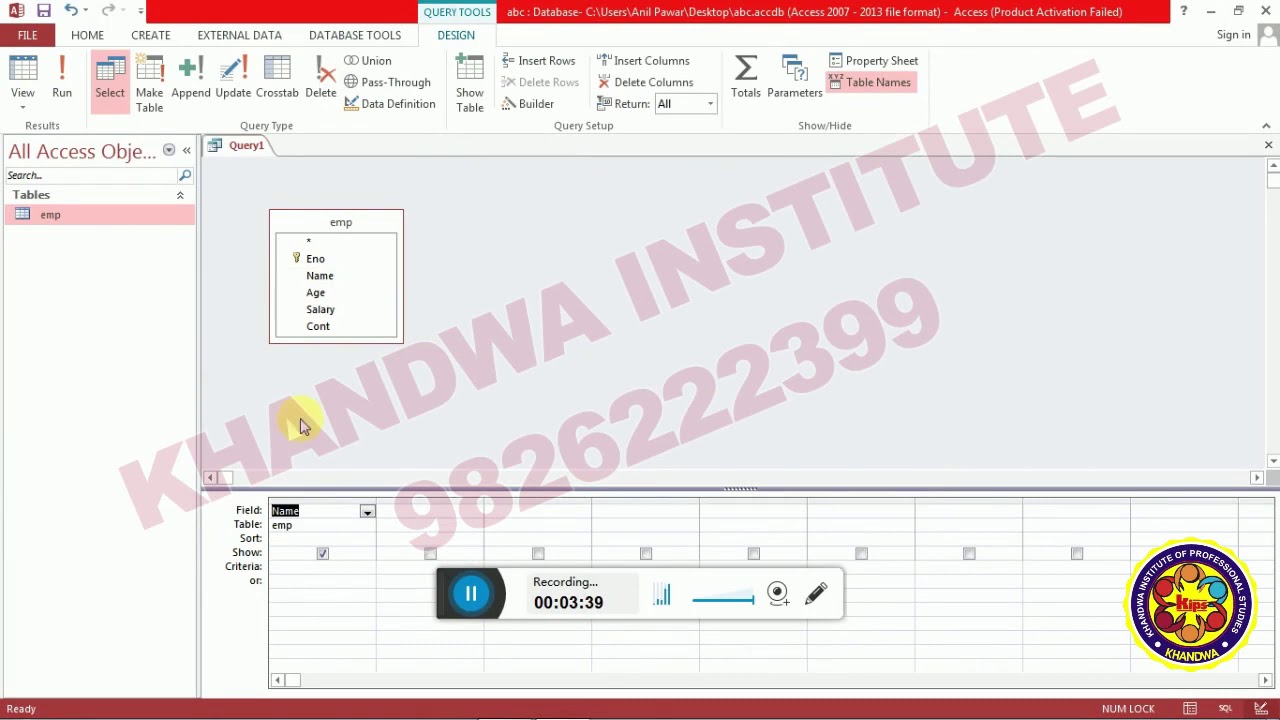Select the emp table in navigation pane
Viewport: 1280px width, 720px height.
pos(98,215)
